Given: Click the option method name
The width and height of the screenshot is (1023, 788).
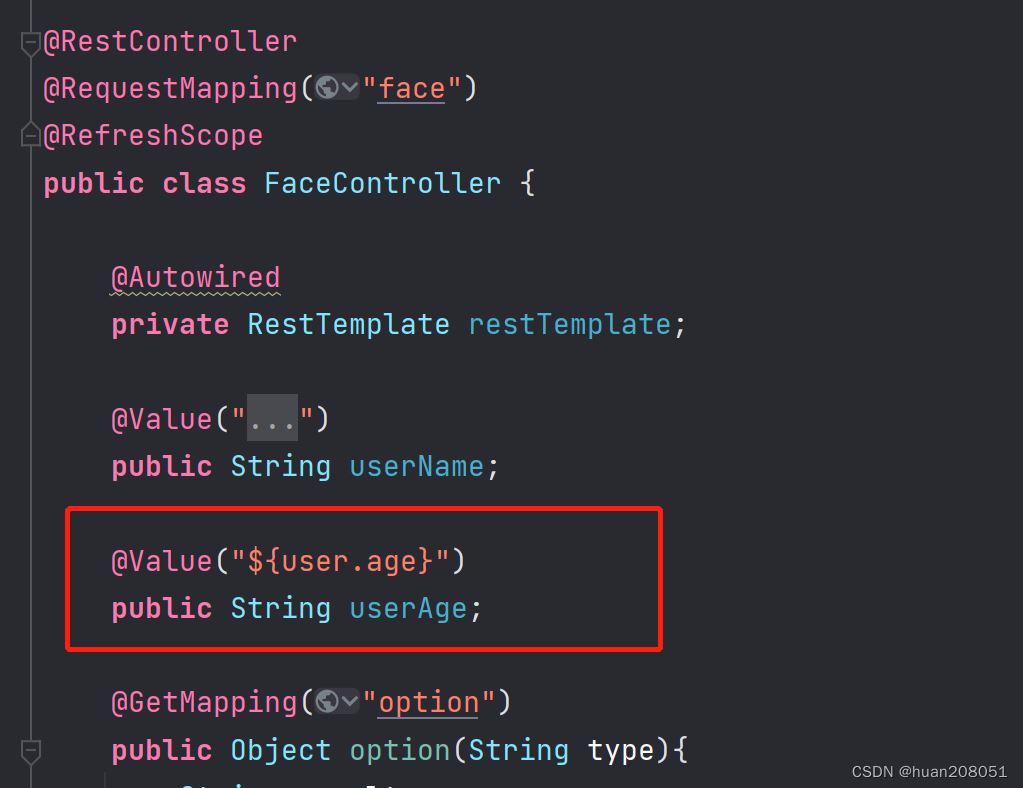Looking at the screenshot, I should coord(400,751).
